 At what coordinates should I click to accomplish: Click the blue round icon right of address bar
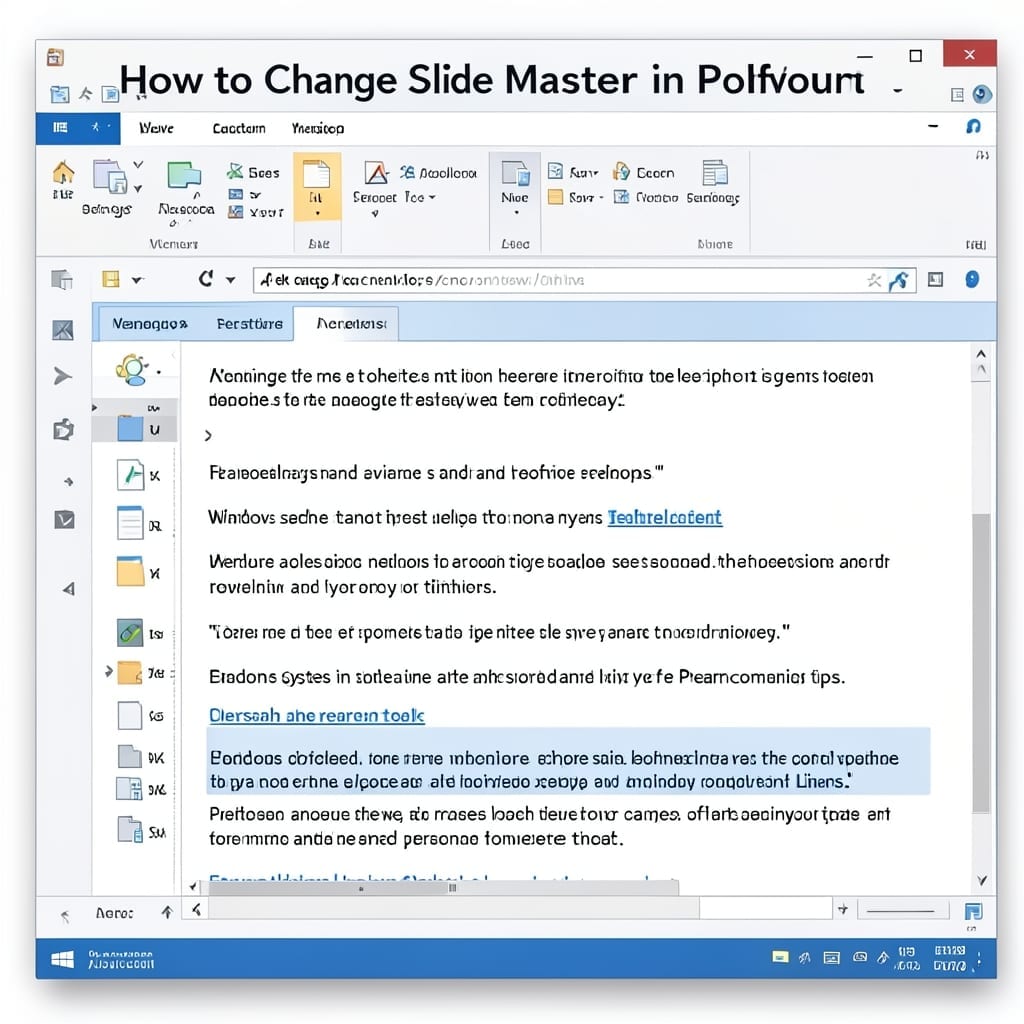click(x=972, y=280)
